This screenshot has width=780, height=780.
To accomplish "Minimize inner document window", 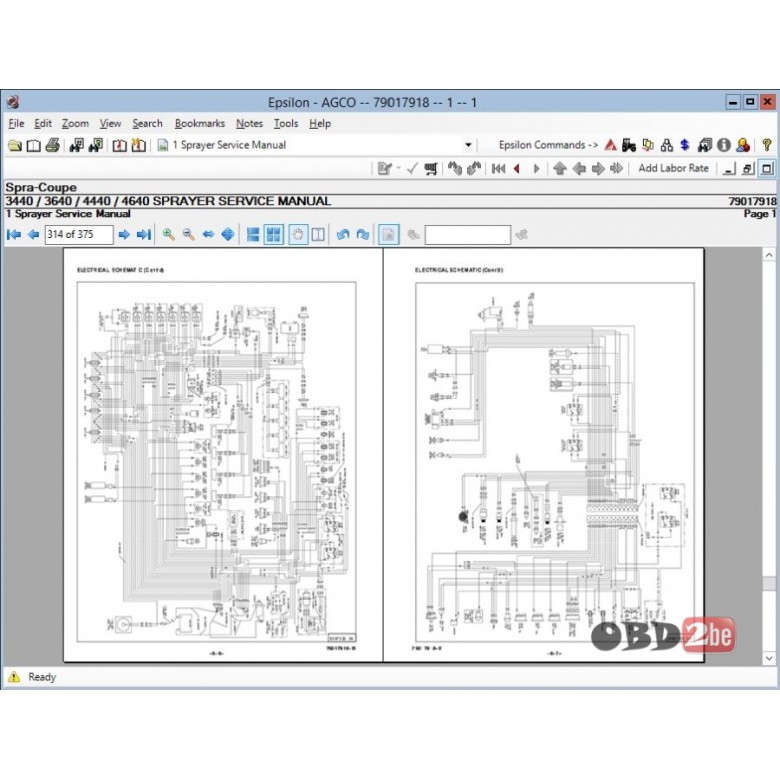I will coord(729,169).
